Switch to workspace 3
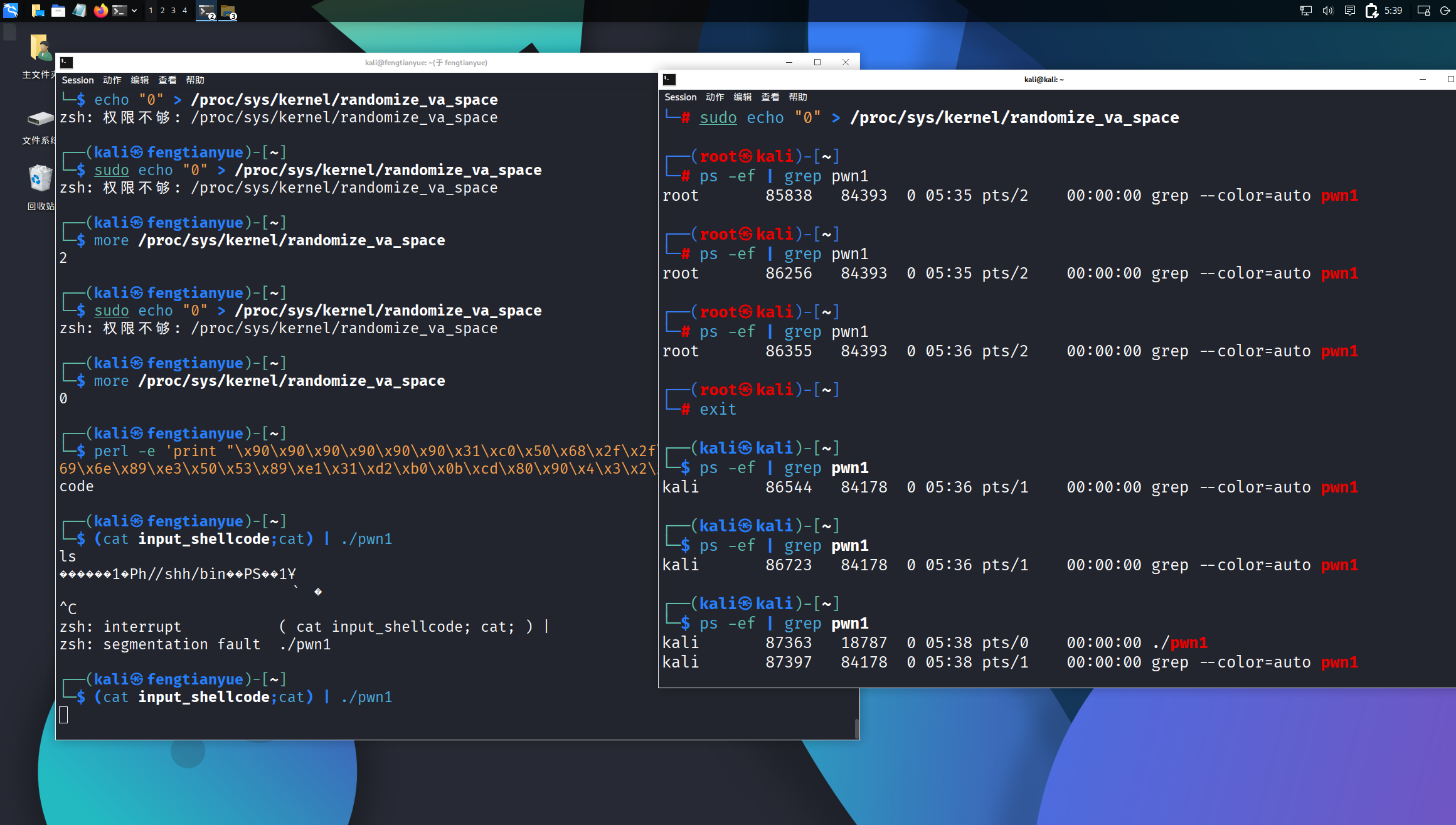1456x825 pixels. pyautogui.click(x=174, y=10)
